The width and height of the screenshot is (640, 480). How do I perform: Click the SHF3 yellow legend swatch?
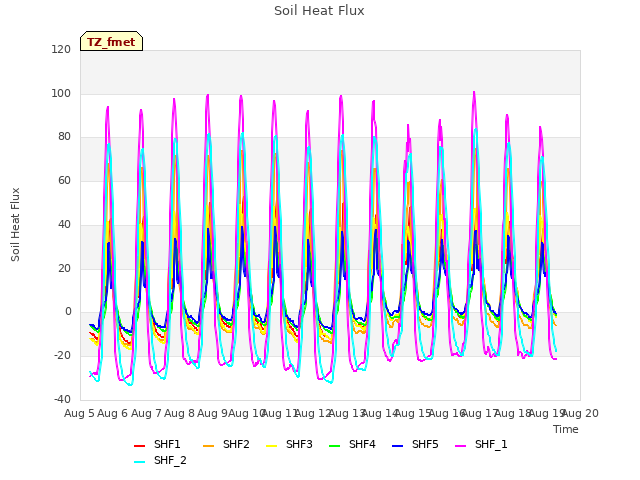271,446
